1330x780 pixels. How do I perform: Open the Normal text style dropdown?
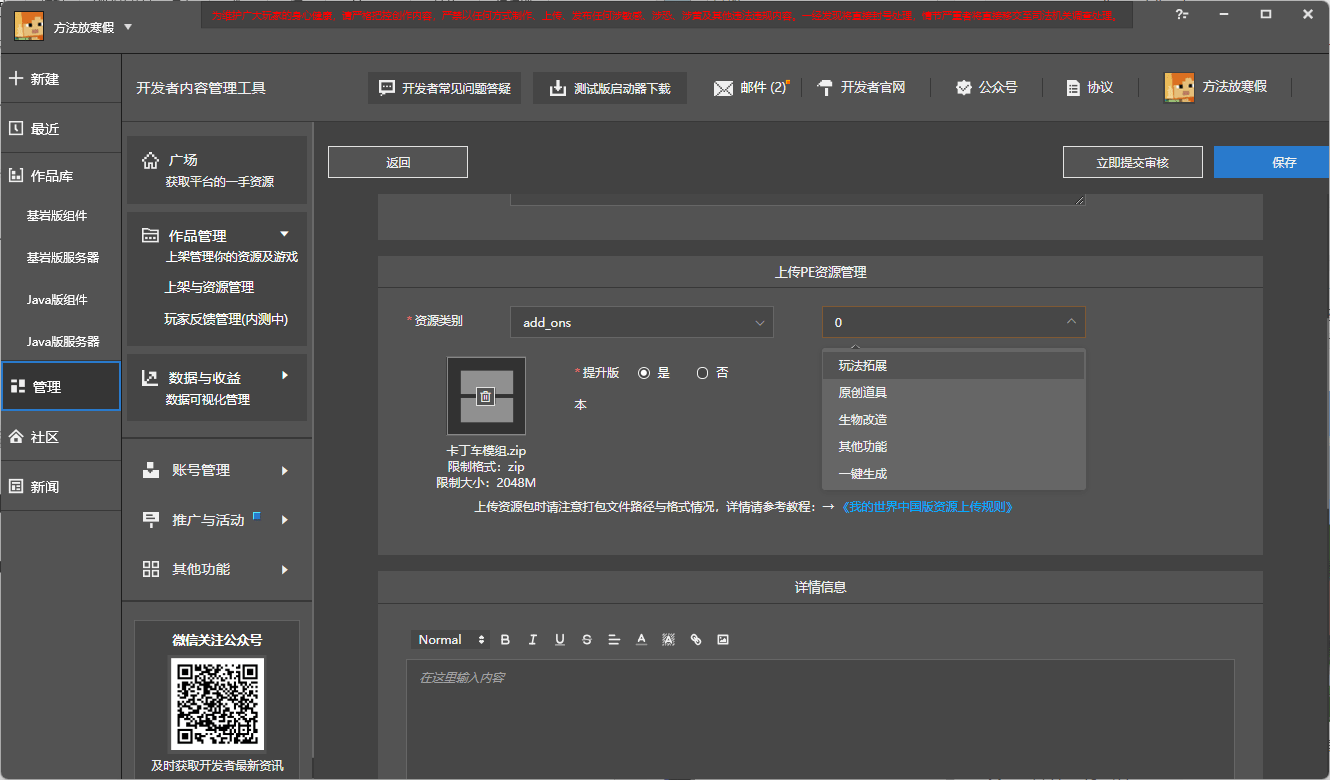pos(452,640)
